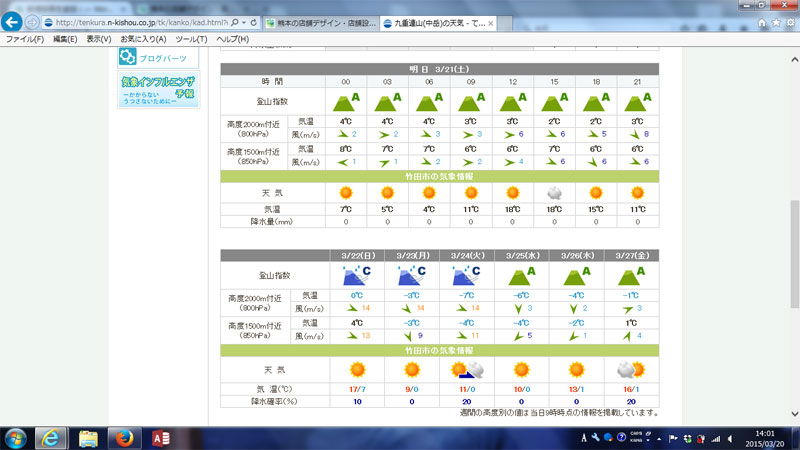
Task: Open Microsoft Access from the taskbar
Action: [x=161, y=438]
